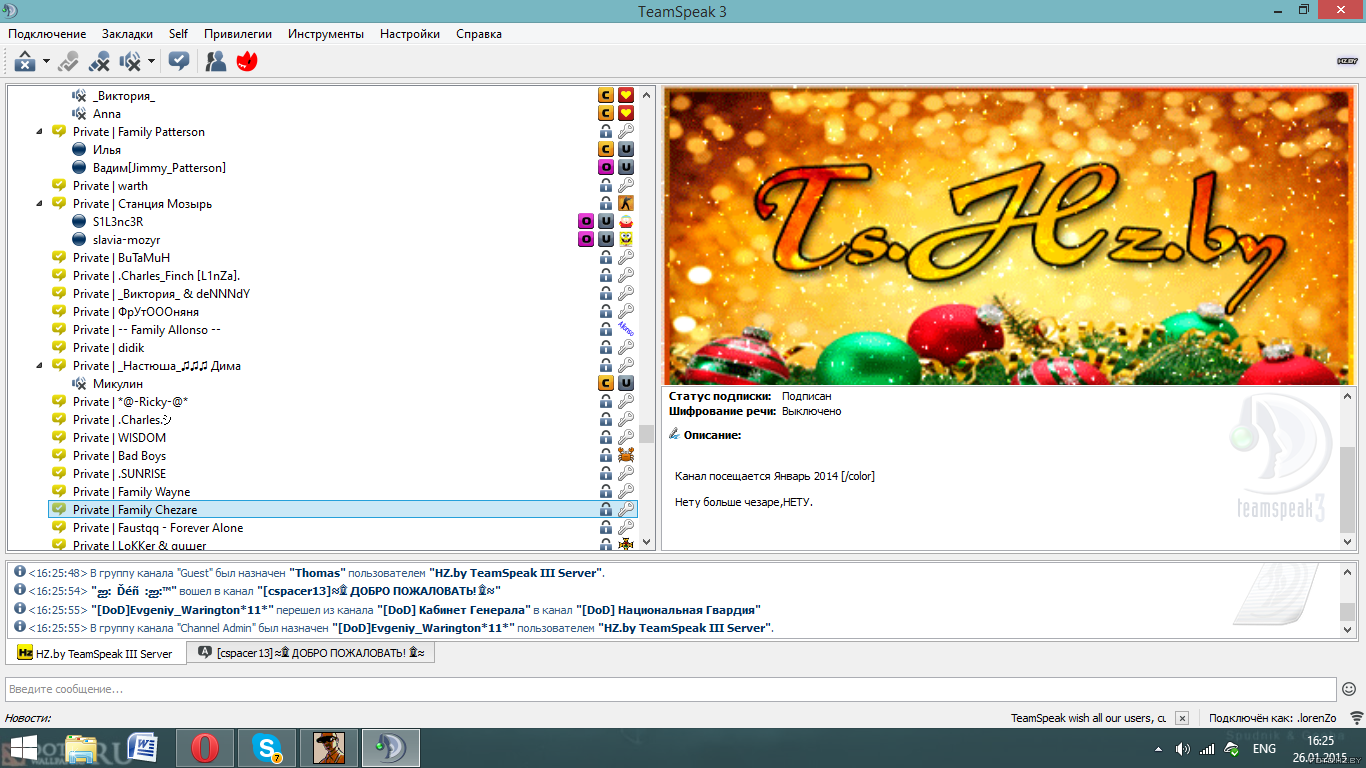1366x768 pixels.
Task: Select Private | Faustqq - Forever Alone channel
Action: pyautogui.click(x=158, y=528)
